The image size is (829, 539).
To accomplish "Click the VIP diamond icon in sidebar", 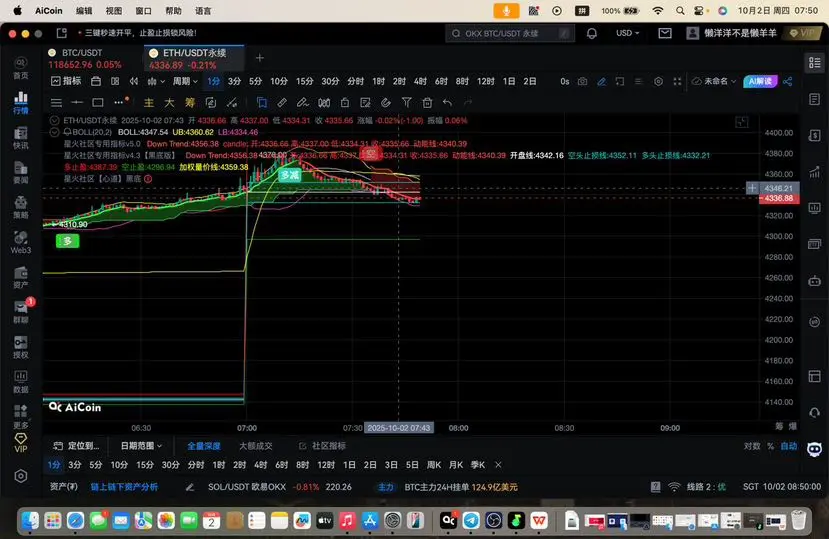I will pyautogui.click(x=21, y=443).
